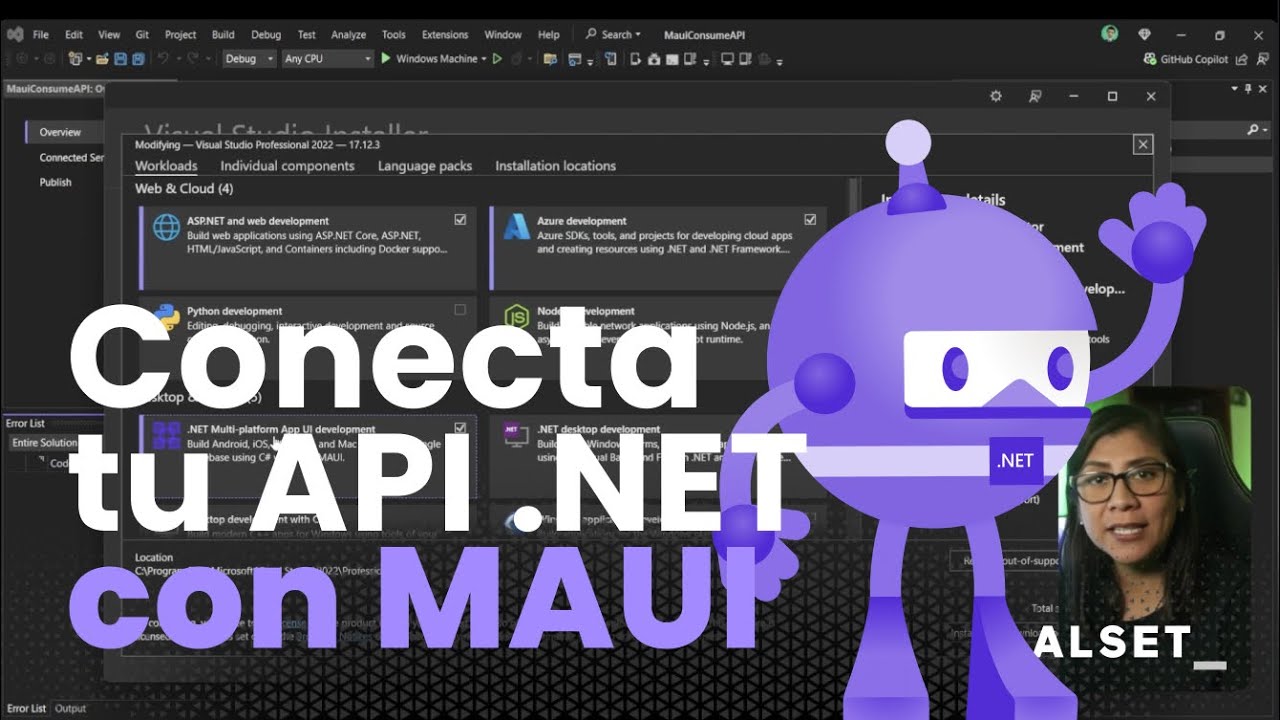Screen dimensions: 1280x720
Task: Click the share icon beside GitHub Copilot
Action: click(1243, 59)
